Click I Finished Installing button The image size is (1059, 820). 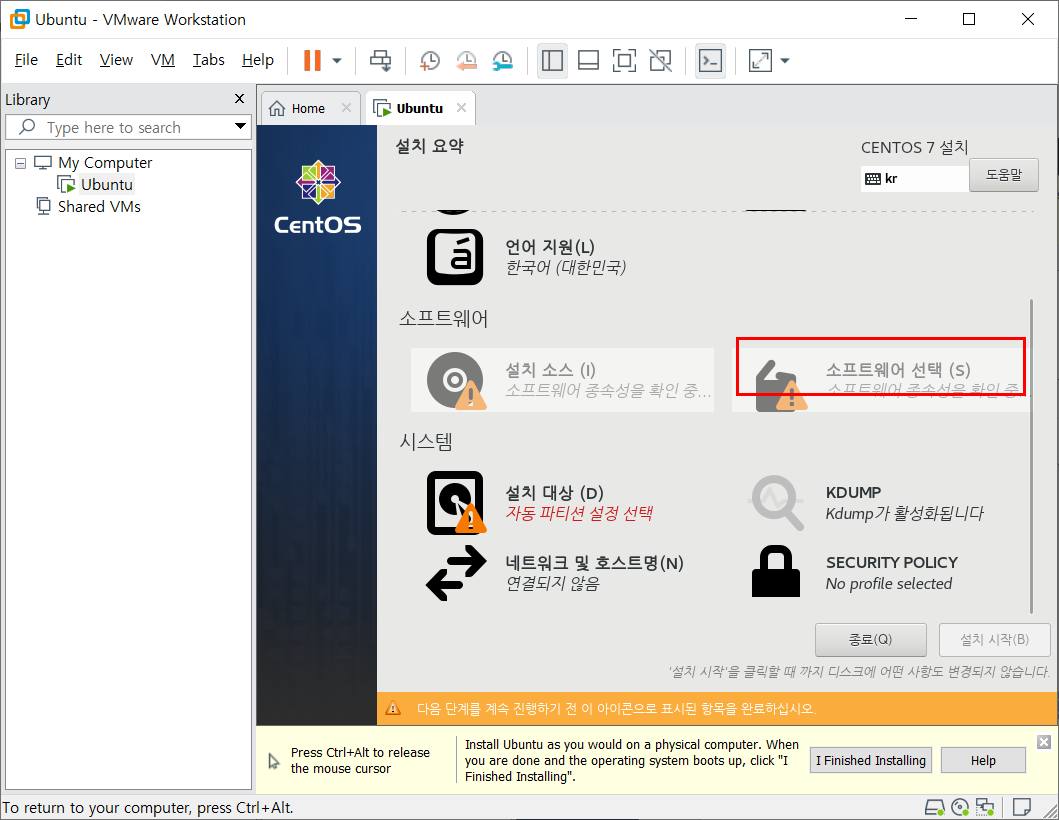(x=871, y=760)
